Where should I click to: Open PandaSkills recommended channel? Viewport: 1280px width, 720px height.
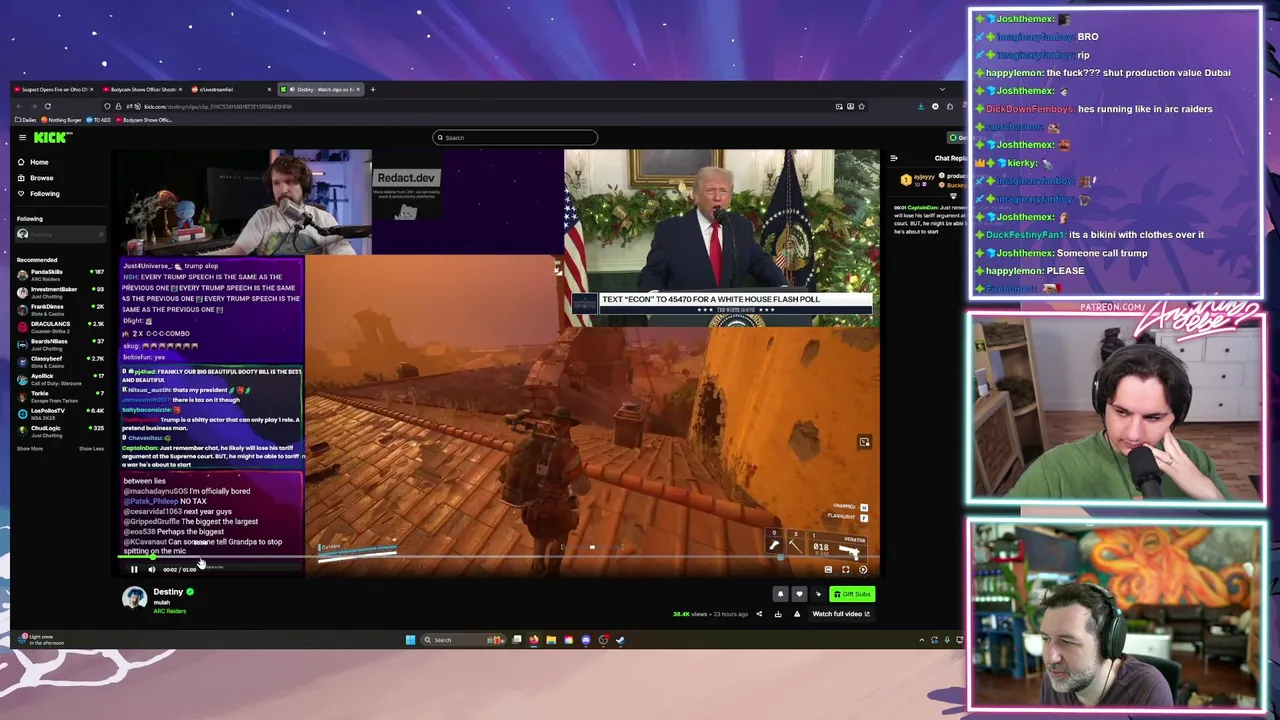pyautogui.click(x=60, y=274)
